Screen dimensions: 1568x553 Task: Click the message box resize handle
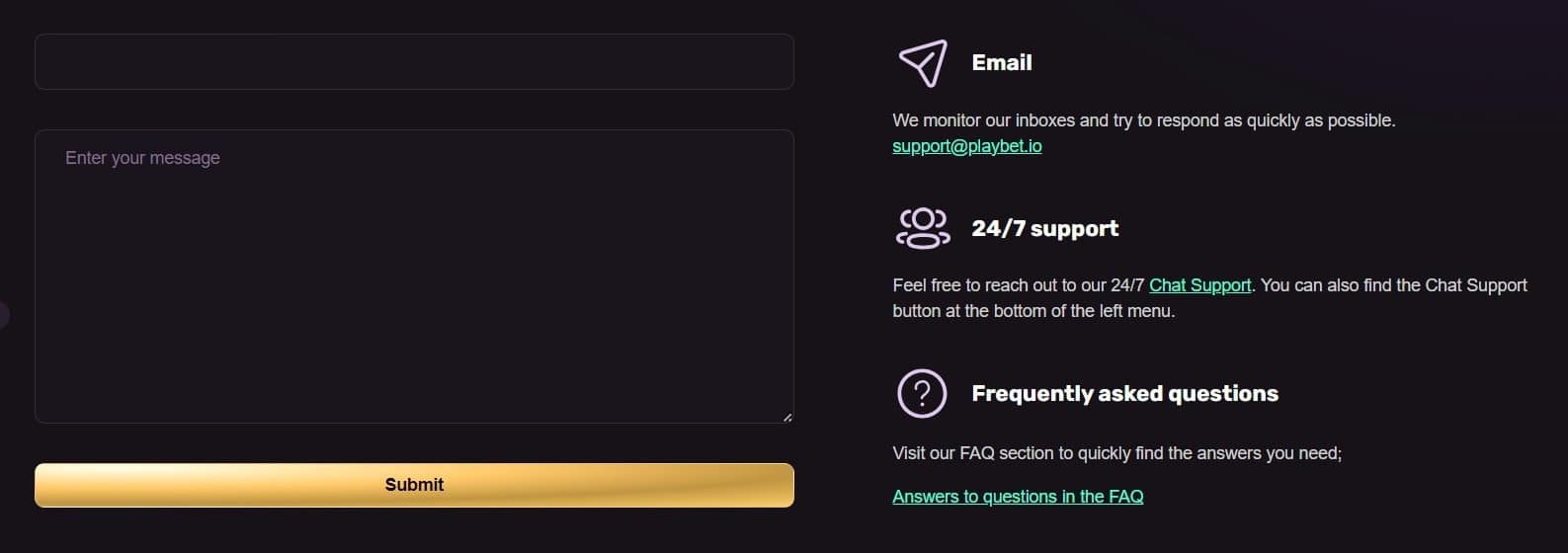click(786, 417)
